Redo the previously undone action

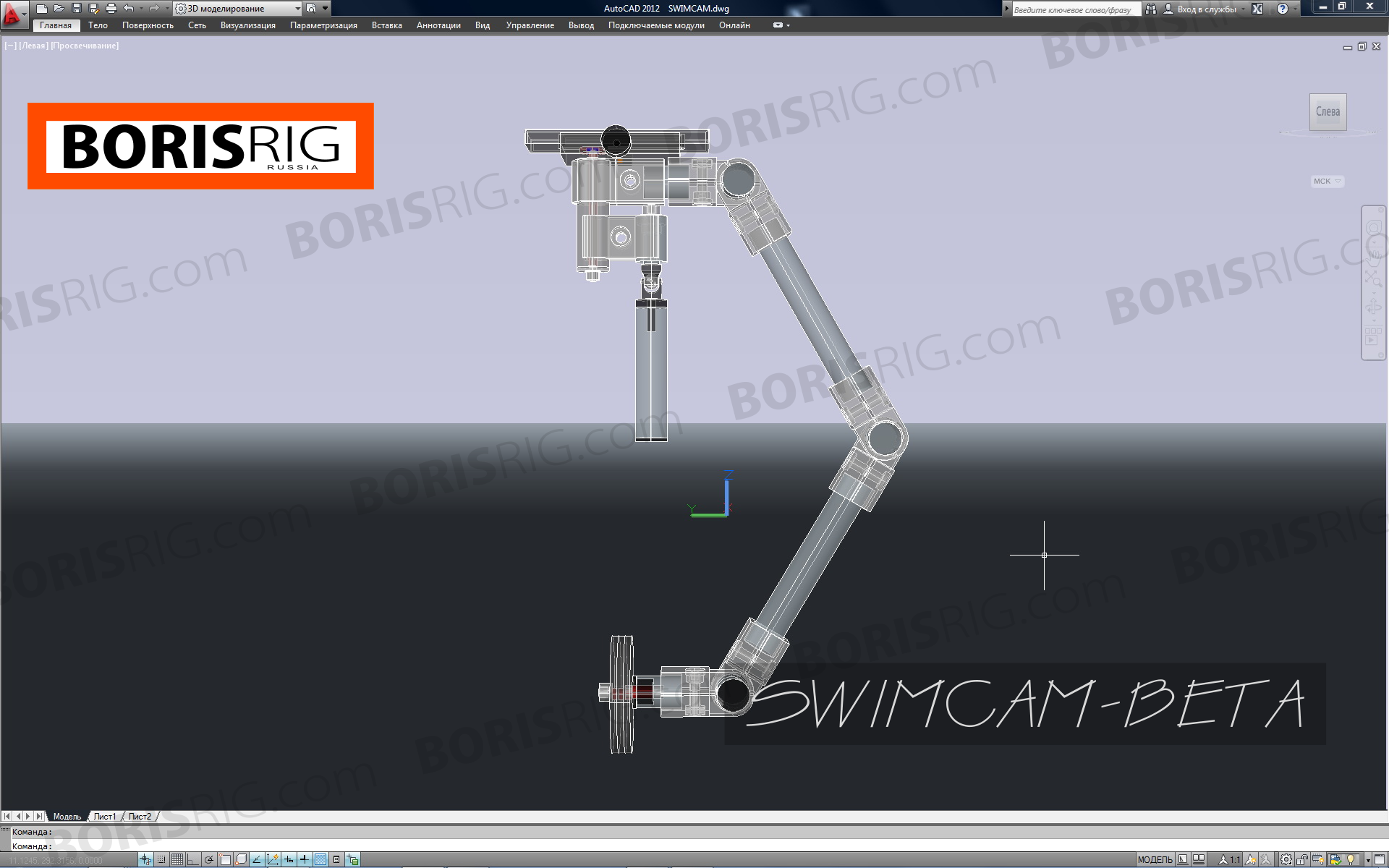click(x=153, y=9)
